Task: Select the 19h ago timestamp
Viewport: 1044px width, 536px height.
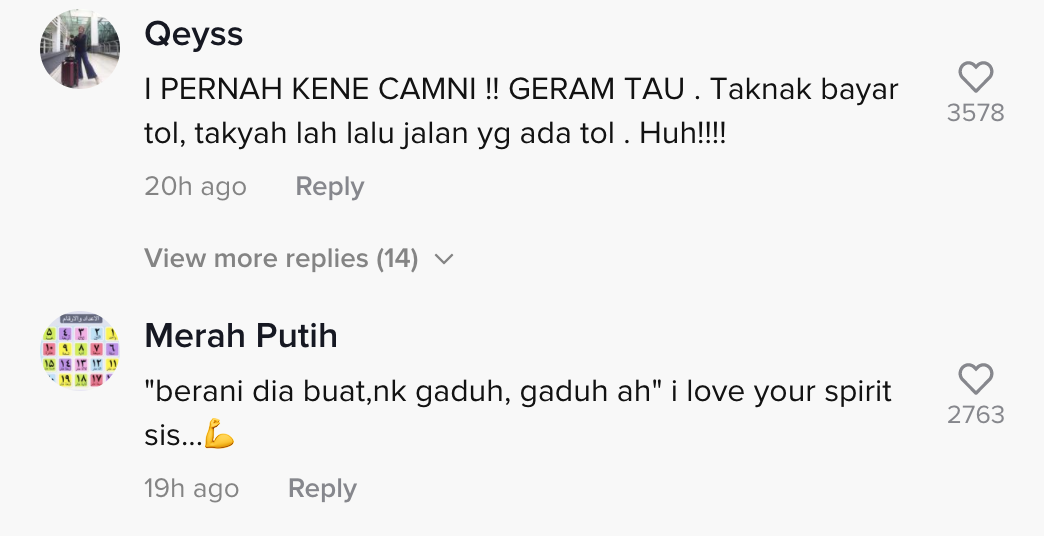Action: tap(192, 489)
